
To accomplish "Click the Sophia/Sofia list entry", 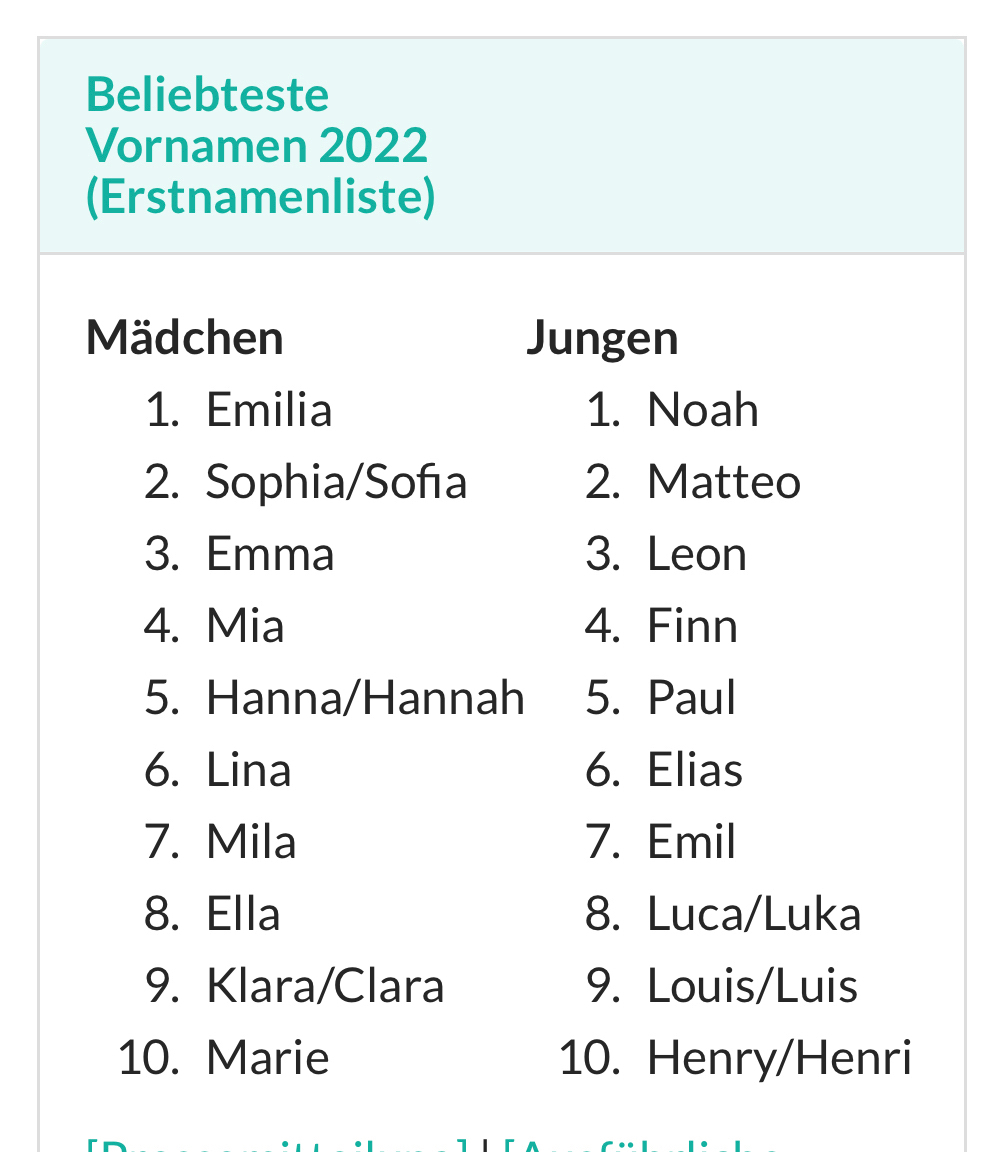I will [336, 482].
